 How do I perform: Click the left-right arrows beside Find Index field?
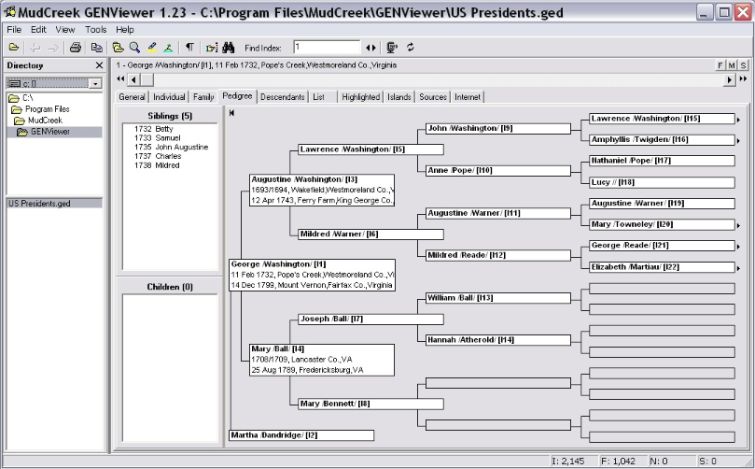[370, 47]
